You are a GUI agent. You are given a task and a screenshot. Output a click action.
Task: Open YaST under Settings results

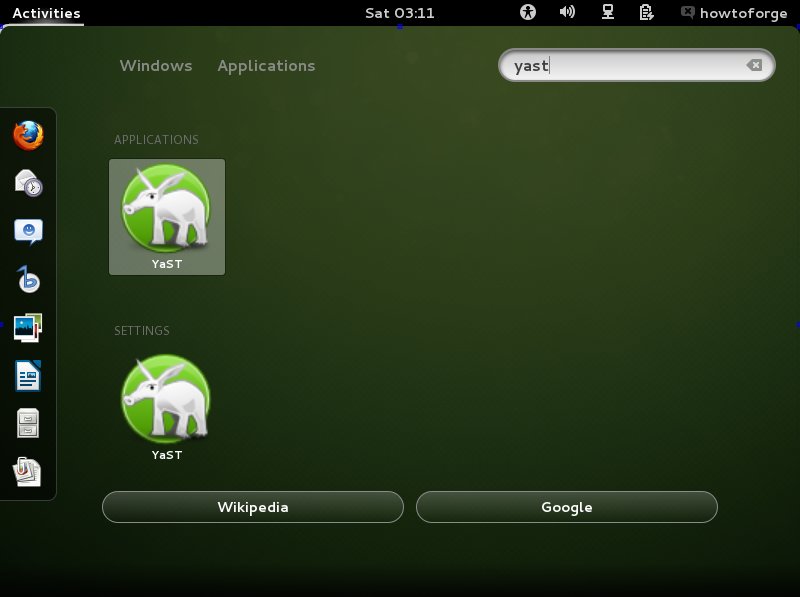tap(167, 408)
